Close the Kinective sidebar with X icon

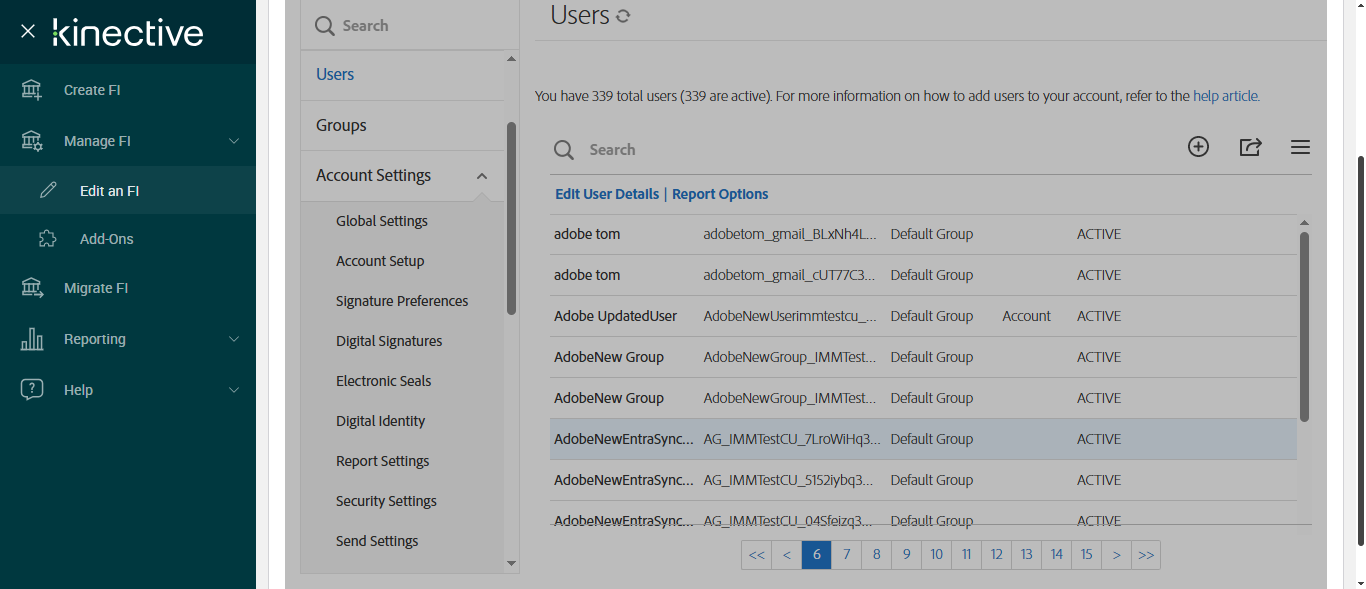[x=28, y=31]
